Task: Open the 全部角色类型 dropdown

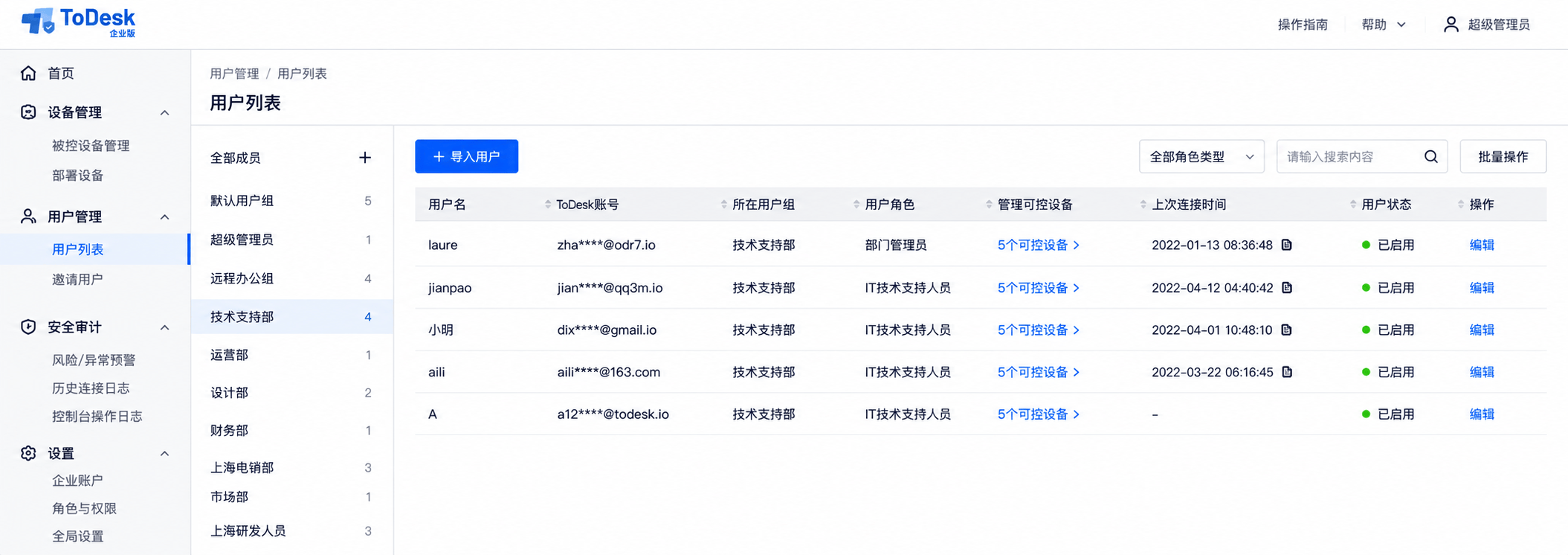Action: tap(1201, 157)
